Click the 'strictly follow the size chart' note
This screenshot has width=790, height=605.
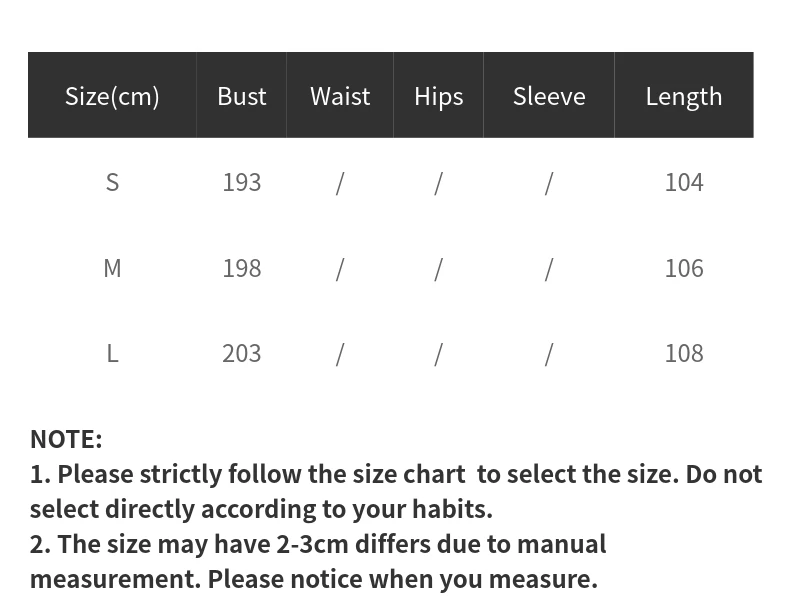[x=396, y=492]
